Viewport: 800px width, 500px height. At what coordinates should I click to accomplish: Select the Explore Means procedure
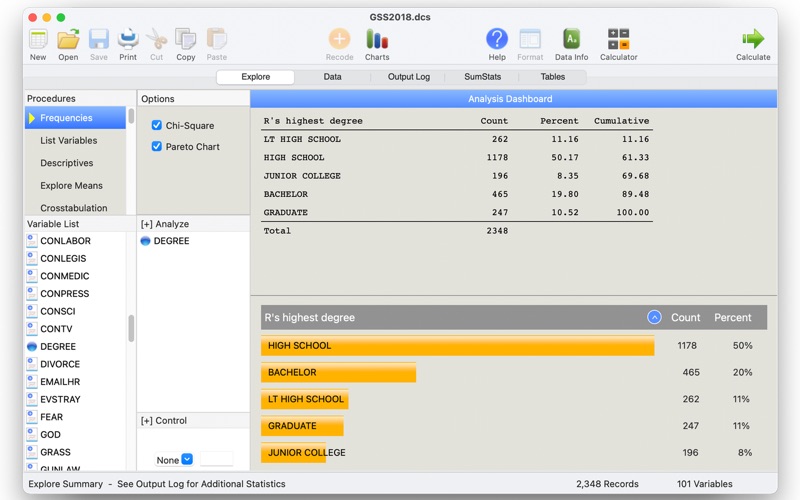click(76, 185)
